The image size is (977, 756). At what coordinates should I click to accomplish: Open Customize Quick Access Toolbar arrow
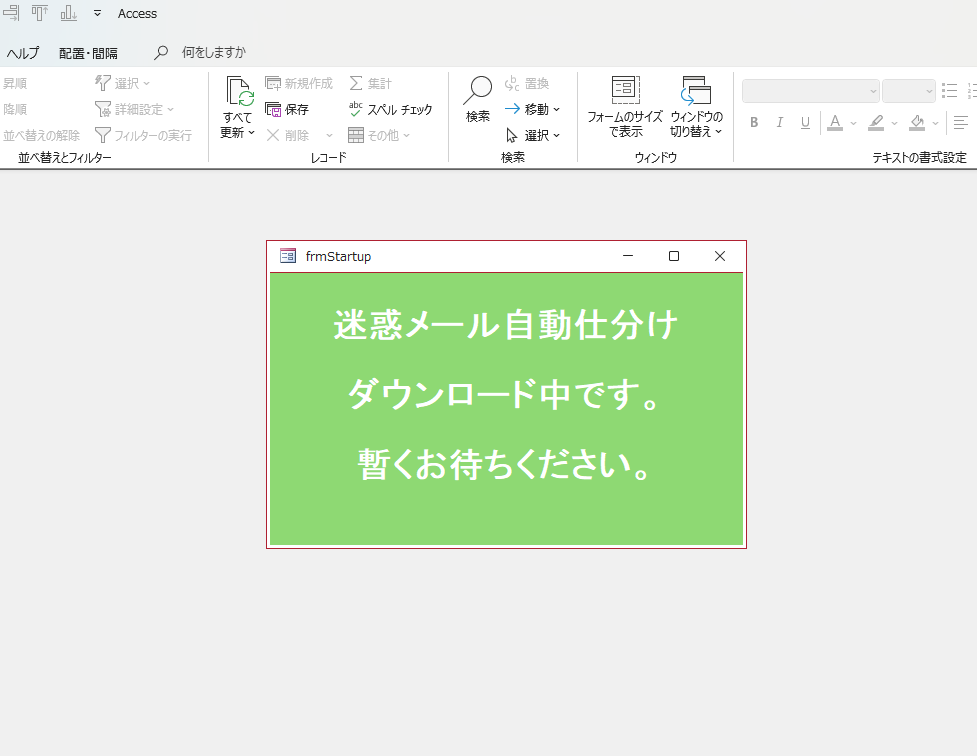pyautogui.click(x=97, y=14)
